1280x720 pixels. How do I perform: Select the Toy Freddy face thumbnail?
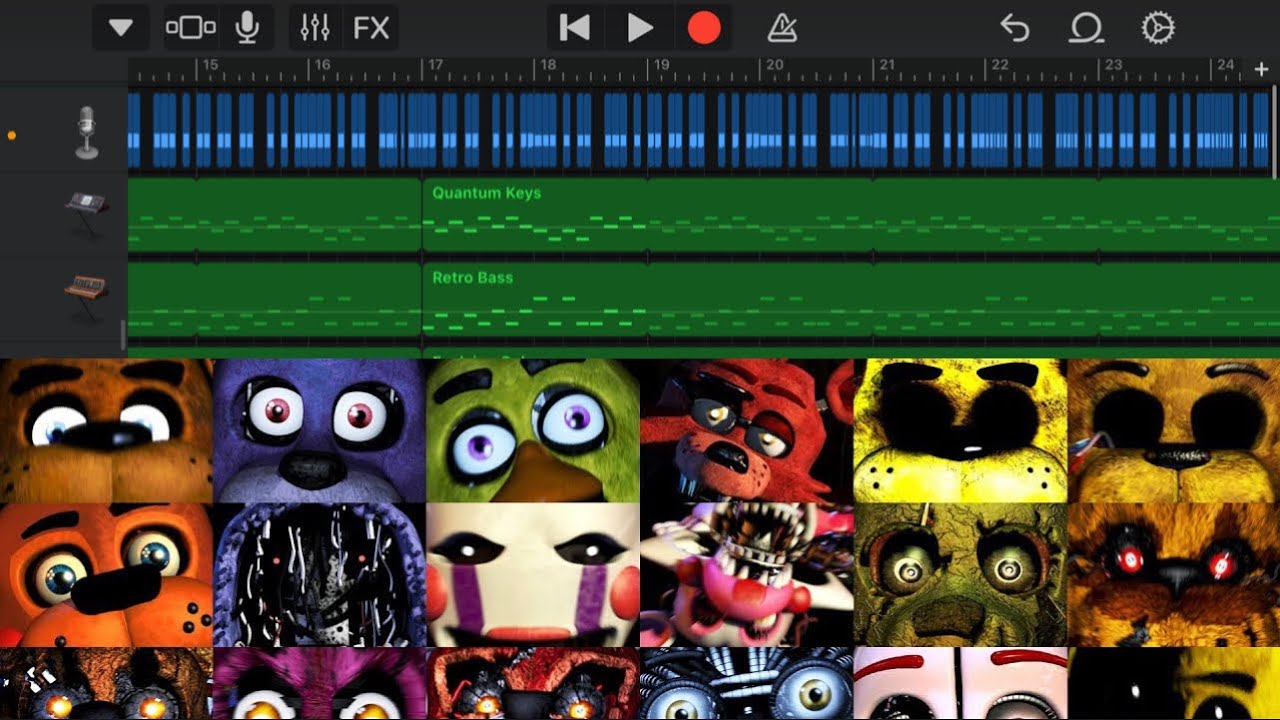[106, 575]
